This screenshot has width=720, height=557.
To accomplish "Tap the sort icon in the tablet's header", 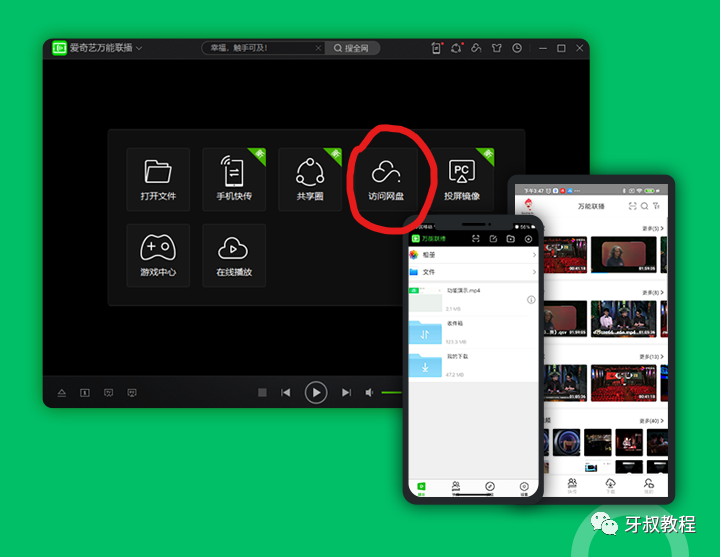I will [x=657, y=206].
